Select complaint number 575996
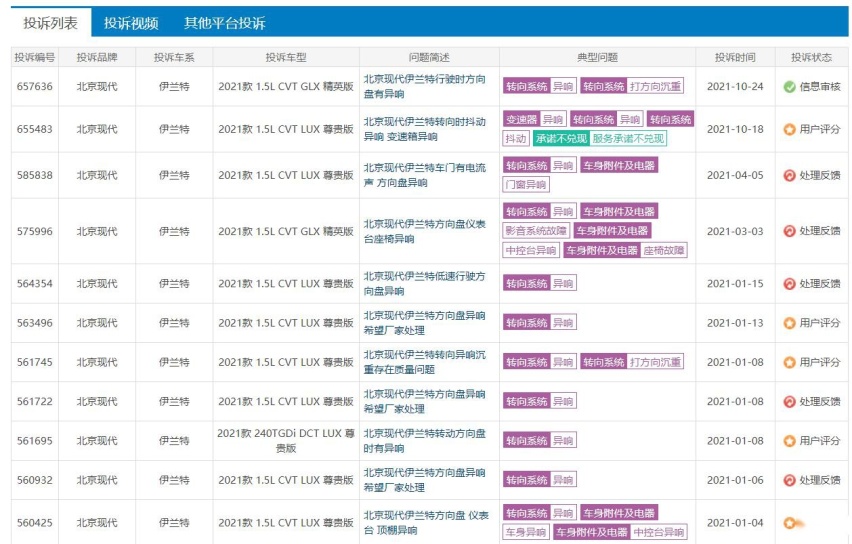Image resolution: width=852 pixels, height=544 pixels. pos(35,232)
